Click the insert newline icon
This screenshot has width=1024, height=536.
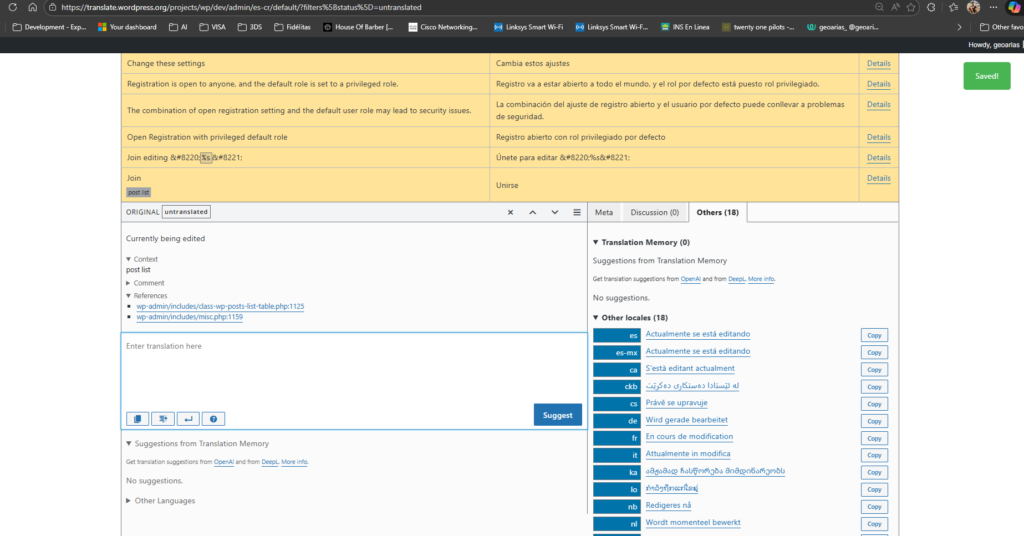coord(187,419)
